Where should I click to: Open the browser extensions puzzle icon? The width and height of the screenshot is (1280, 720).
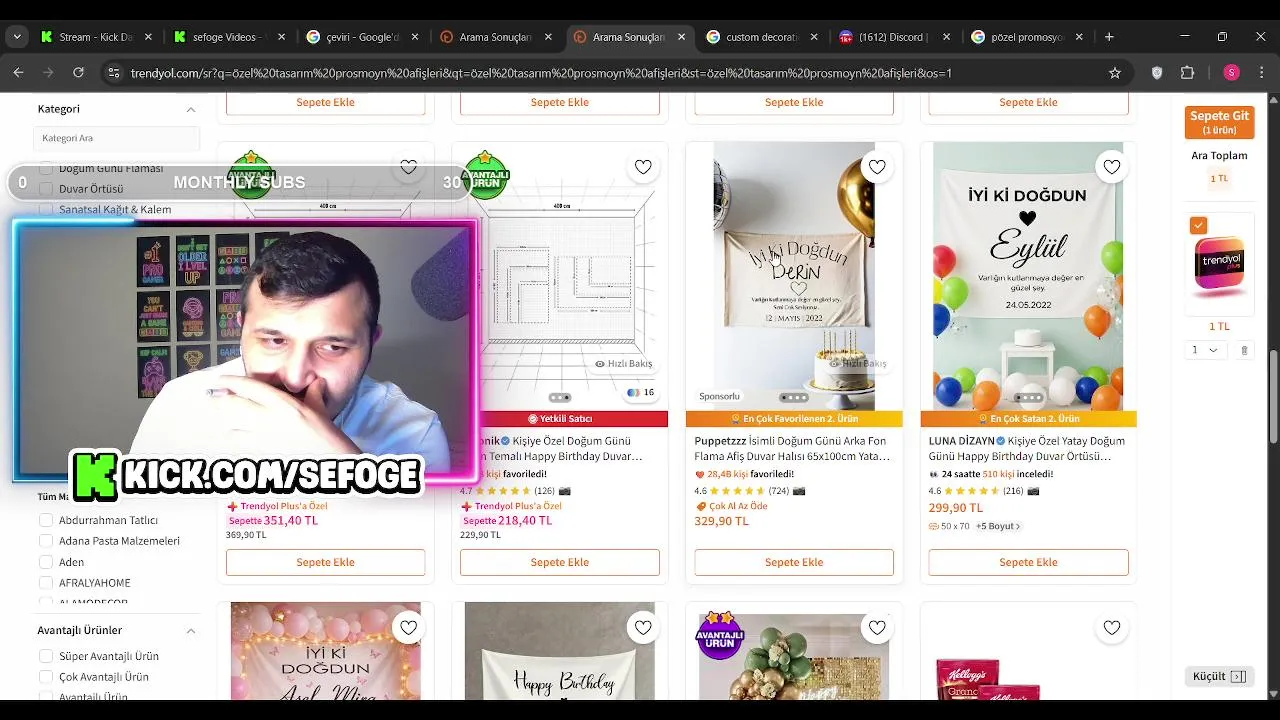1188,73
